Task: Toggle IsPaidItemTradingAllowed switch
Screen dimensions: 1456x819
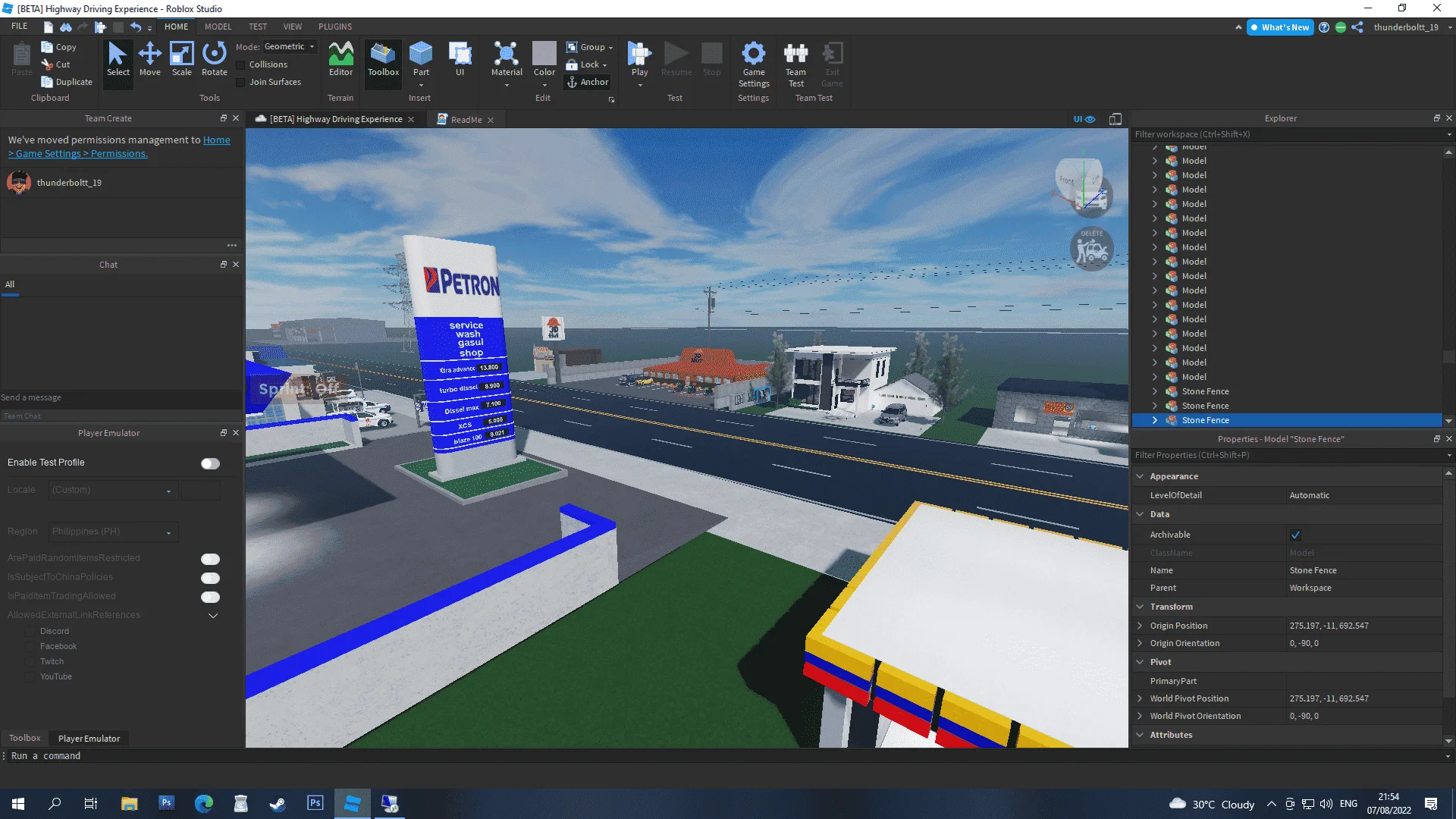Action: [x=210, y=597]
